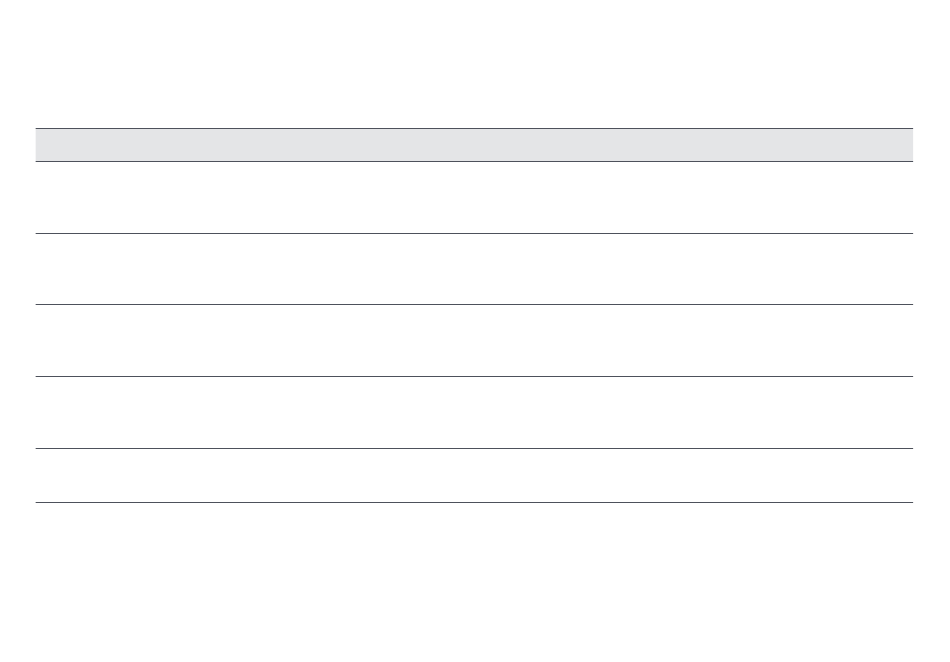
Task: Click the gray shaded header row
Action: tap(474, 145)
